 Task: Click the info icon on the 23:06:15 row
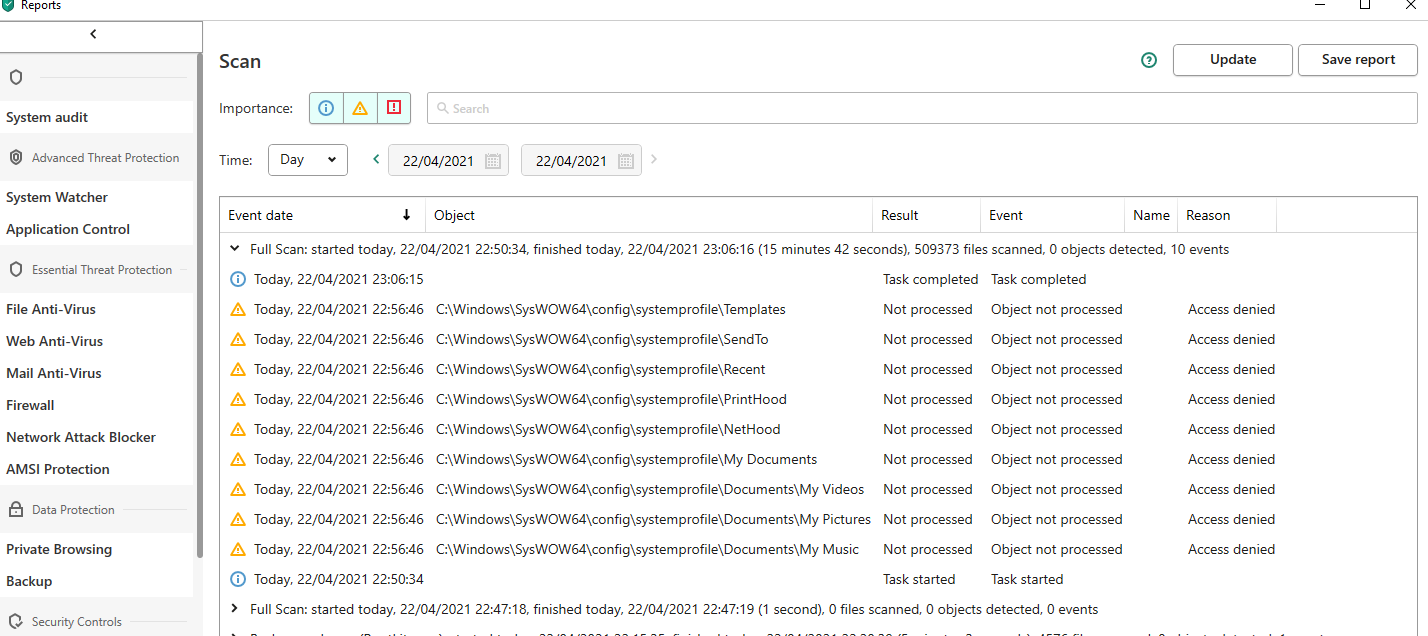(x=238, y=279)
